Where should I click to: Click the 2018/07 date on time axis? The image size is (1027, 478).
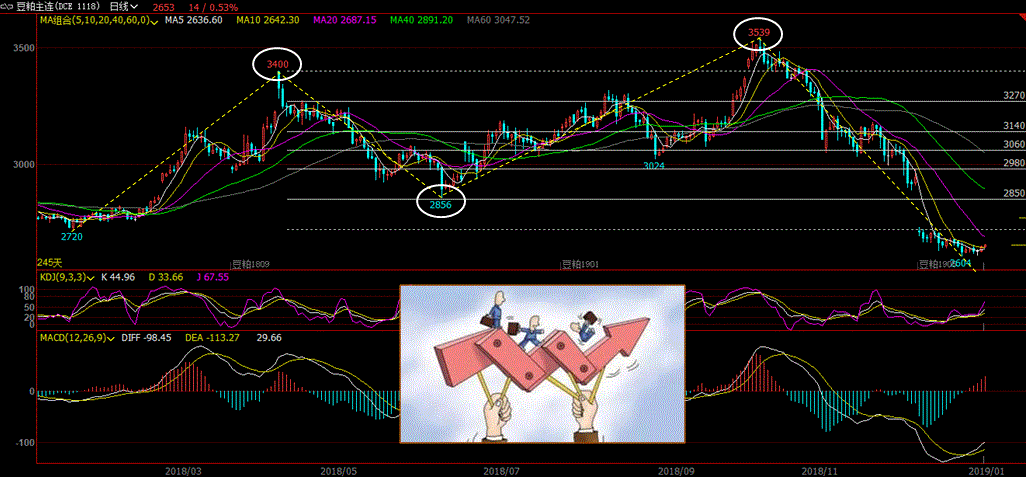500,468
